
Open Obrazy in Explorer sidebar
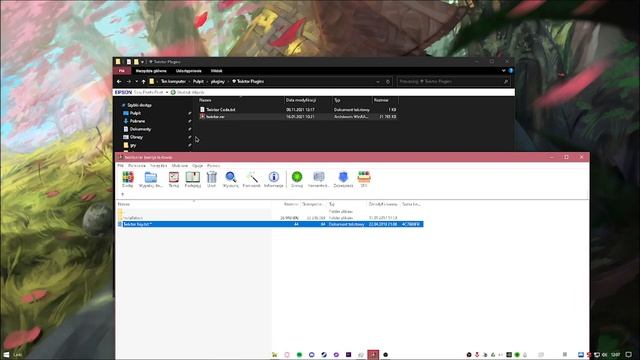133,137
